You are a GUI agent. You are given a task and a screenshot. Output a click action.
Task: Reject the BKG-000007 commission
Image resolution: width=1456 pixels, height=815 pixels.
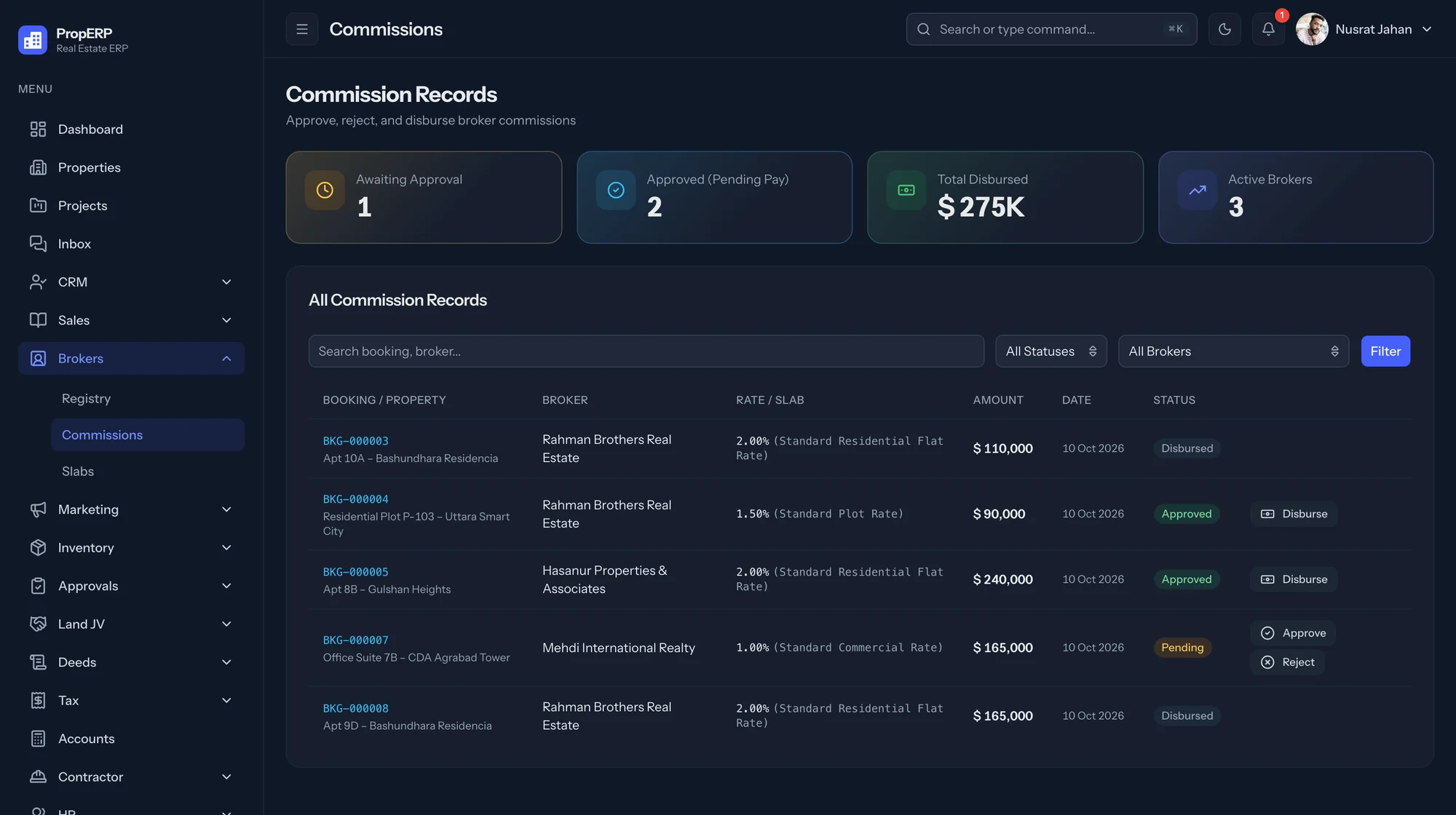click(1287, 662)
